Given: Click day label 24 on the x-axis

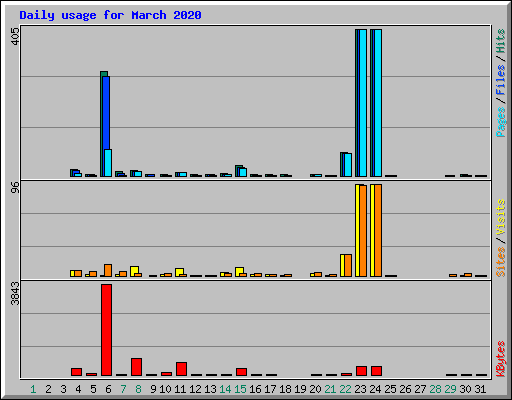Looking at the screenshot, I should (375, 389).
